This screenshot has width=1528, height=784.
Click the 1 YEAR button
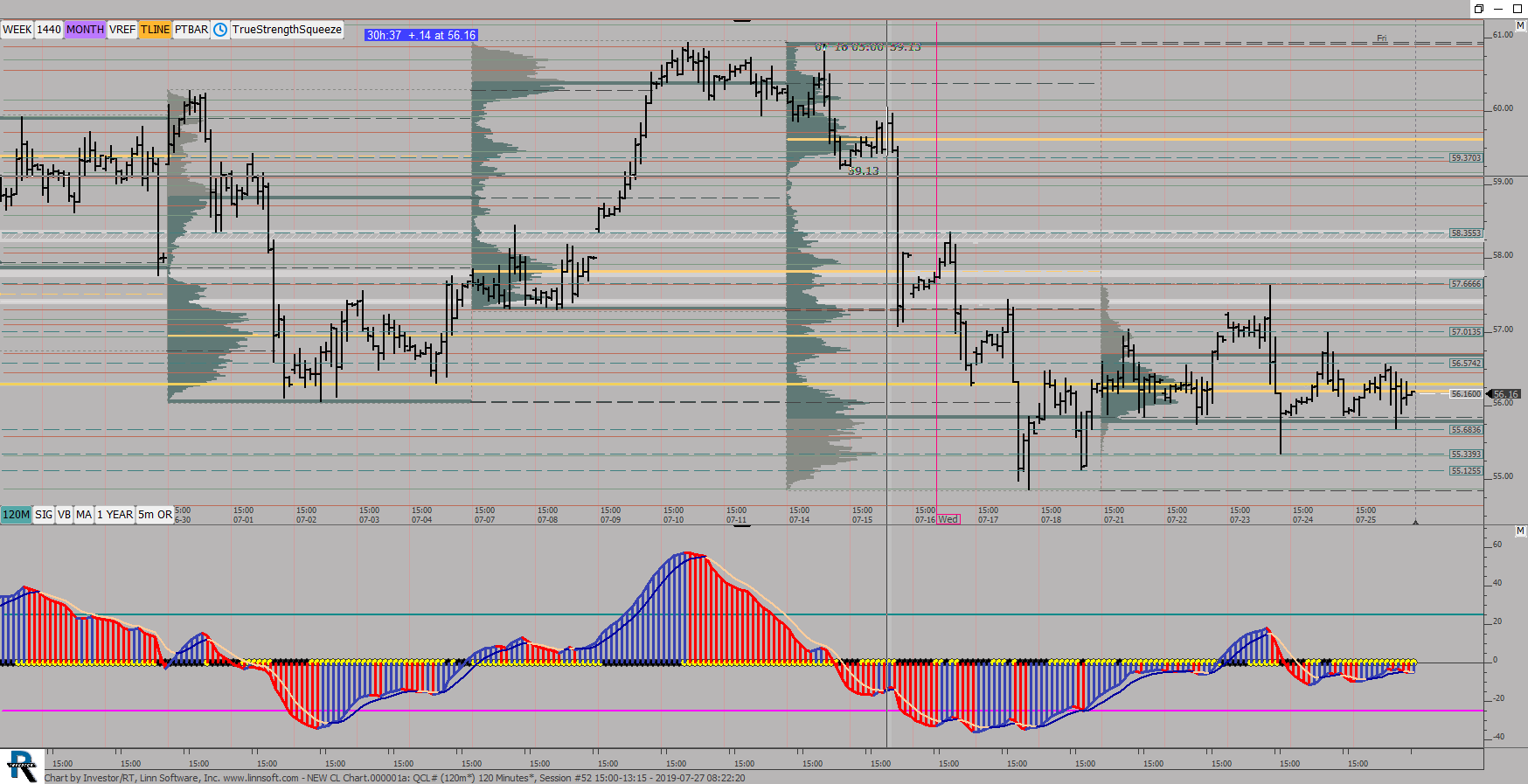[115, 515]
